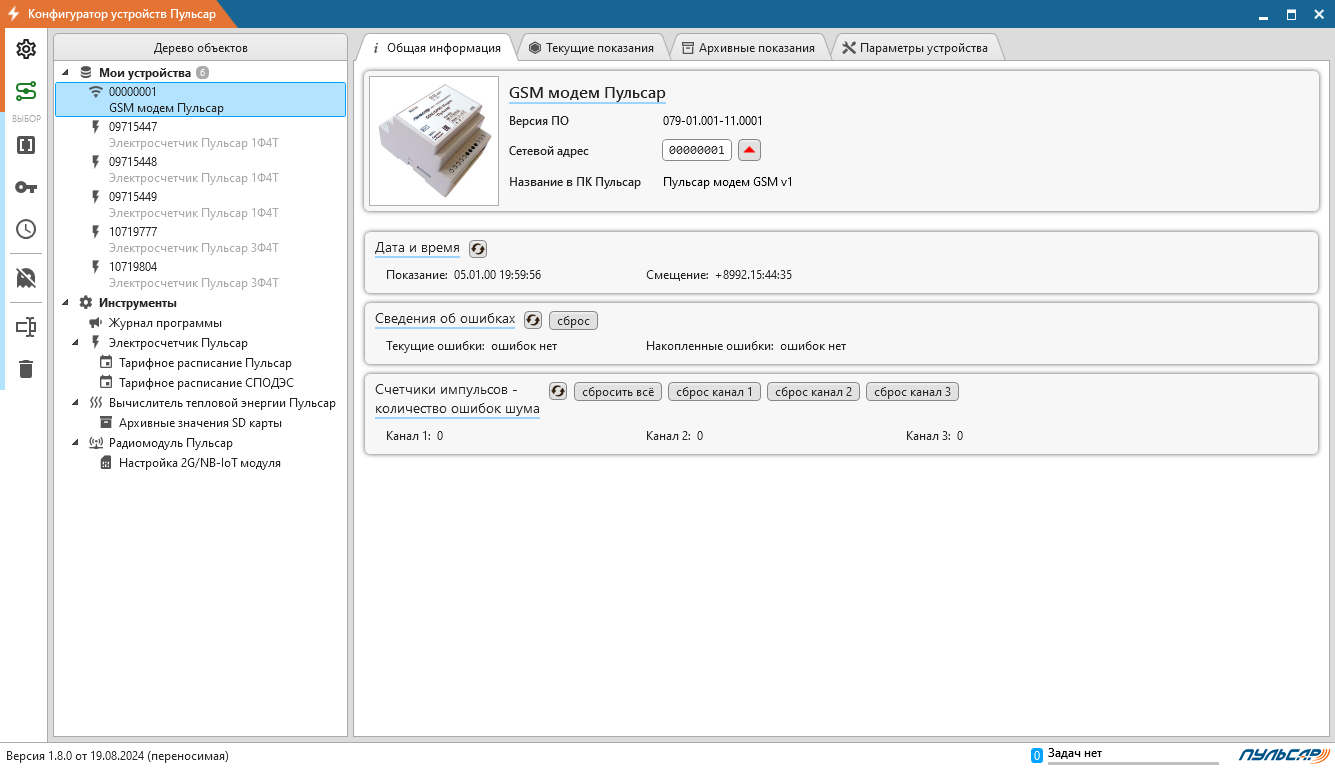The width and height of the screenshot is (1335, 768).
Task: Collapse the Радиомодуль Пульсар node
Action: coord(76,443)
